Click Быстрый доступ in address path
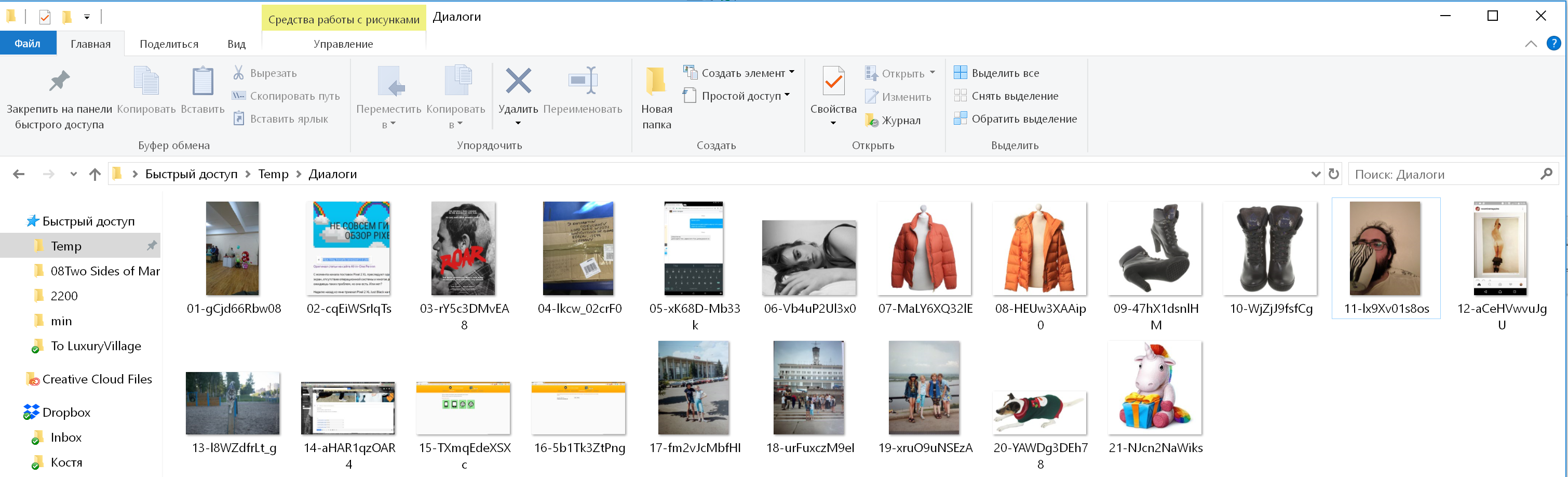The image size is (1568, 477). click(191, 174)
